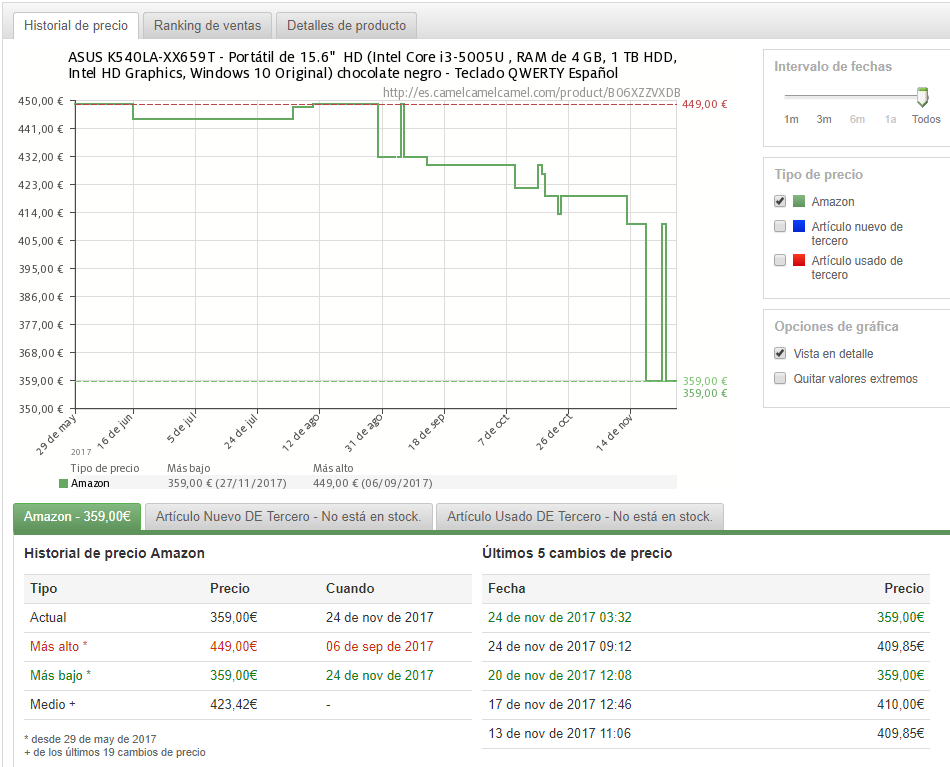Click the date range slider handle
The width and height of the screenshot is (950, 767).
922,96
